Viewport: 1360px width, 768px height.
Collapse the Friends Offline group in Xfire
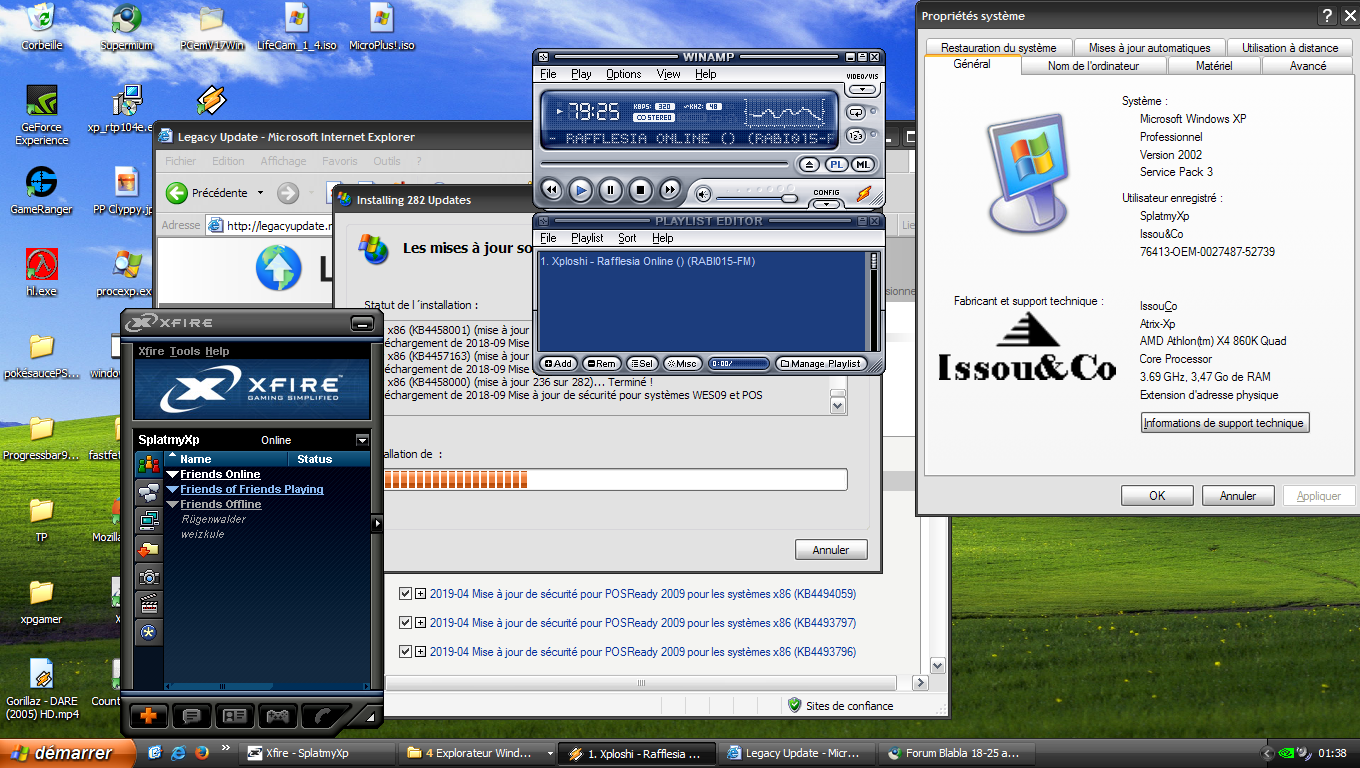point(173,505)
